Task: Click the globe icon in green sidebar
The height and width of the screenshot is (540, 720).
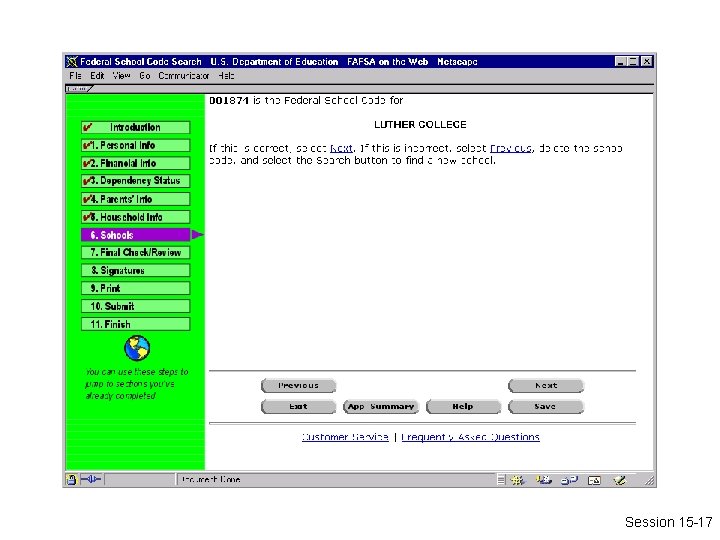Action: pos(137,348)
